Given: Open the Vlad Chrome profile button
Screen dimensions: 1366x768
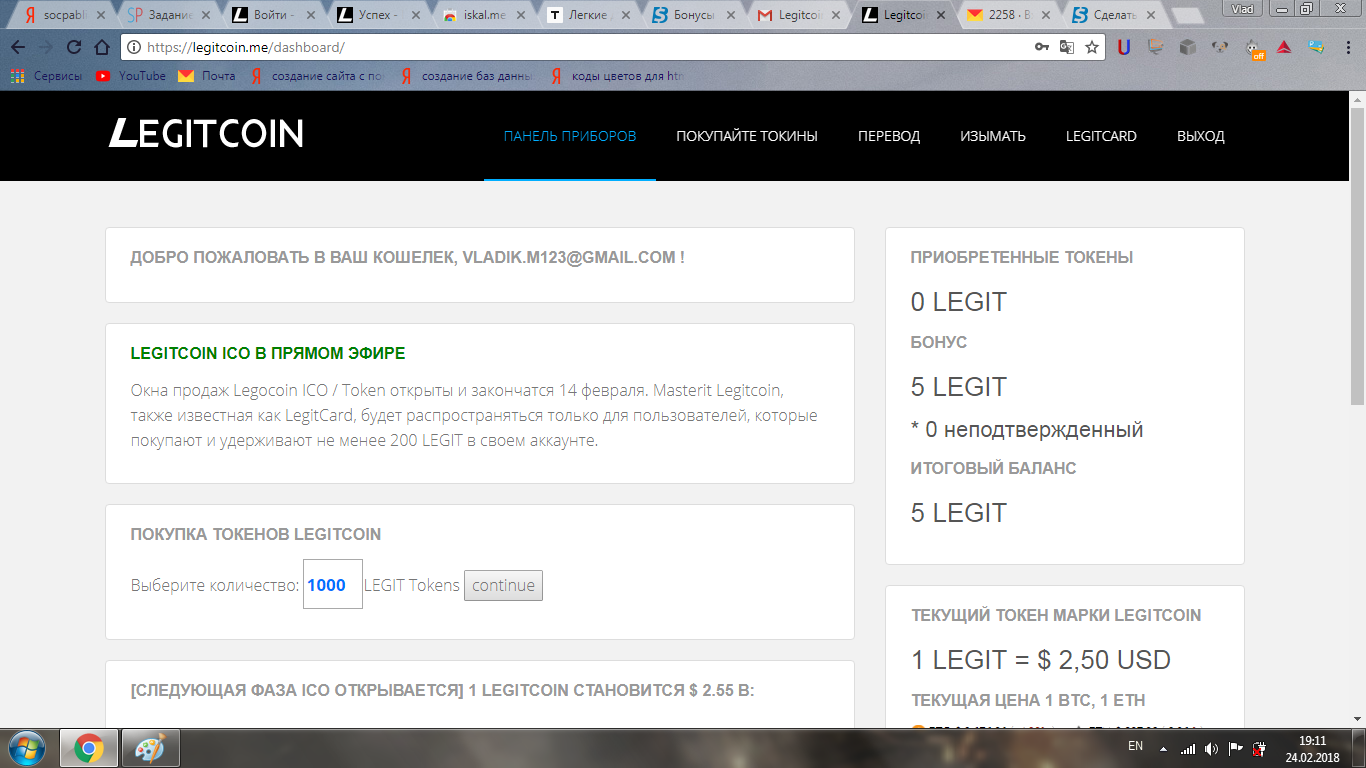Looking at the screenshot, I should [1242, 8].
